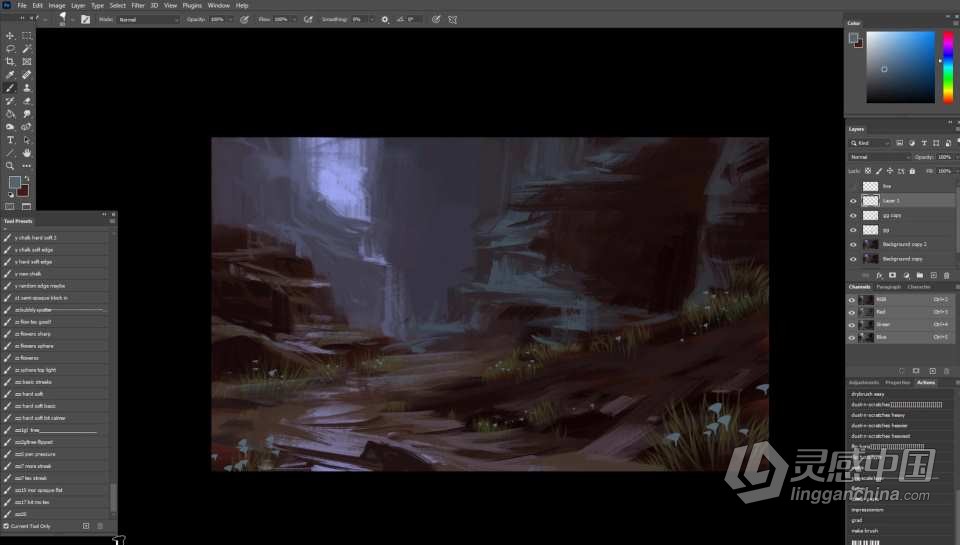Click the background color swatch in toolbar

[x=23, y=191]
